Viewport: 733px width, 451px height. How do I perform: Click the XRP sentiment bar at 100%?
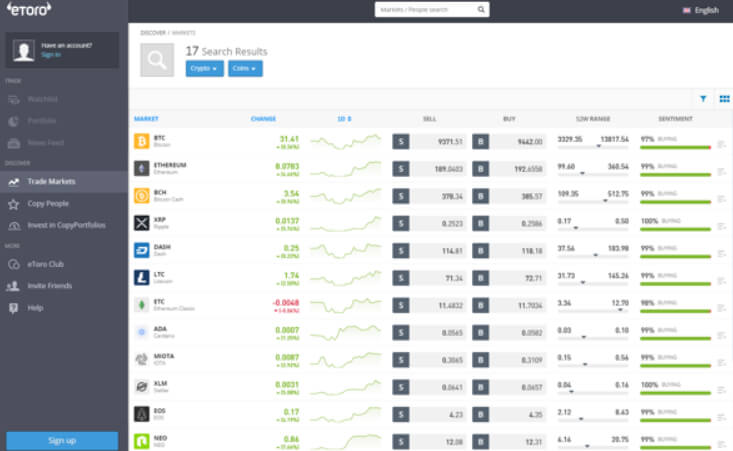click(x=676, y=229)
